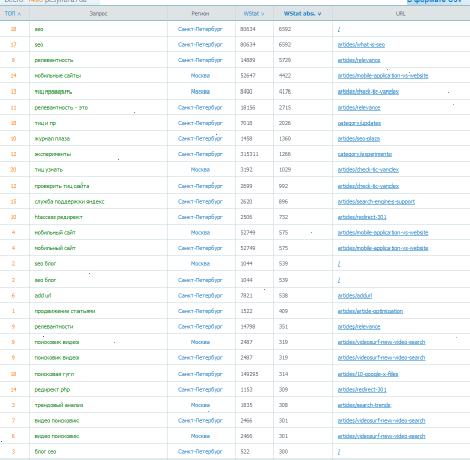Click Санкт-Петербург region in журнал плаза row
This screenshot has width=470, height=460.
(200, 139)
